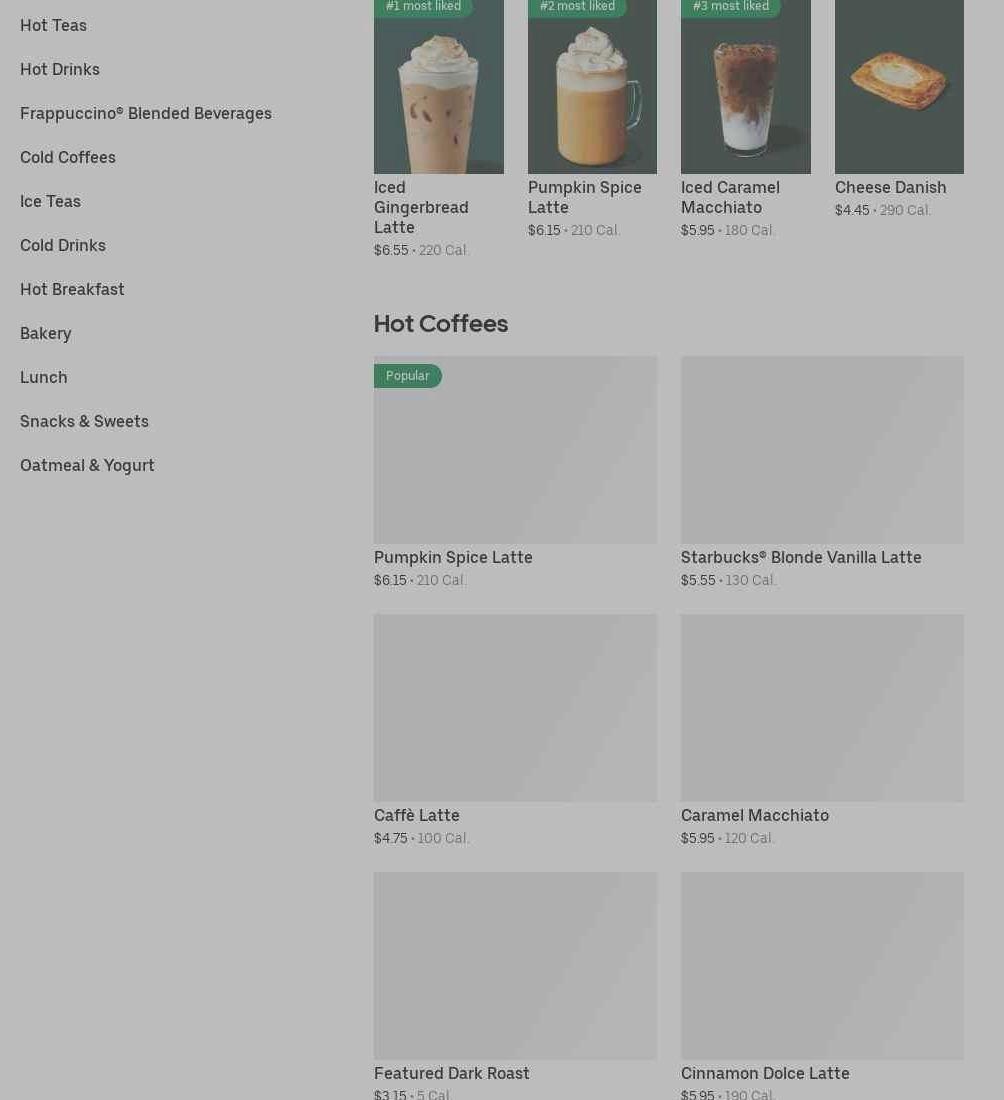Open the Ice Teas category

click(51, 201)
